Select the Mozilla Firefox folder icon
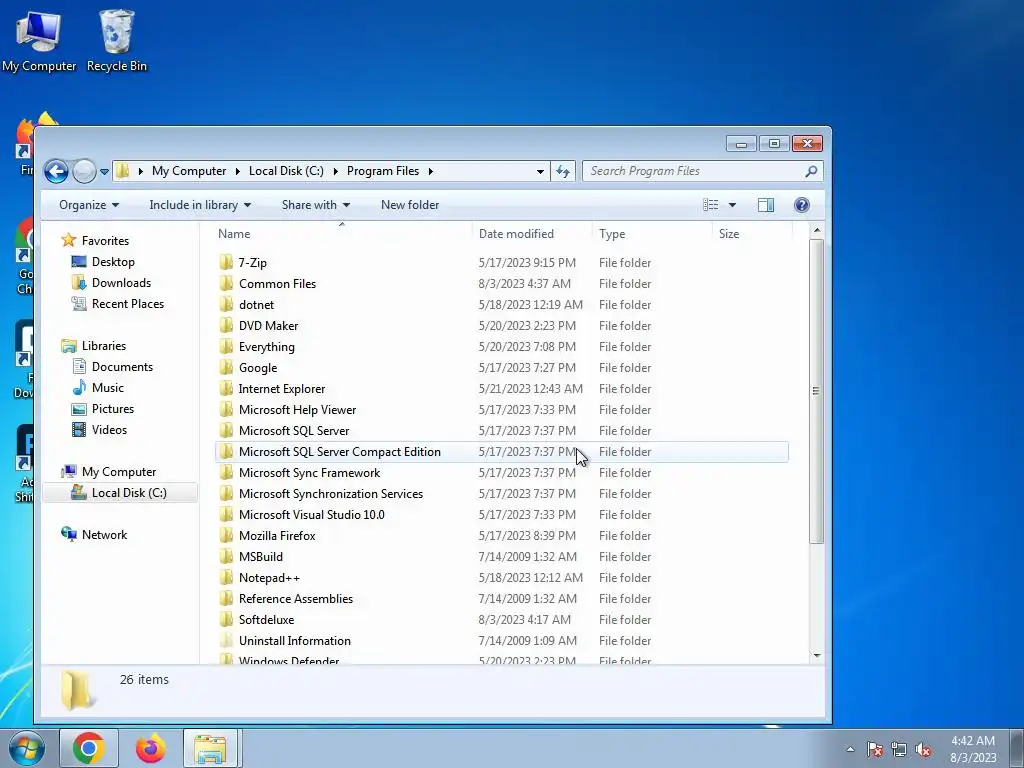This screenshot has width=1024, height=768. [226, 536]
